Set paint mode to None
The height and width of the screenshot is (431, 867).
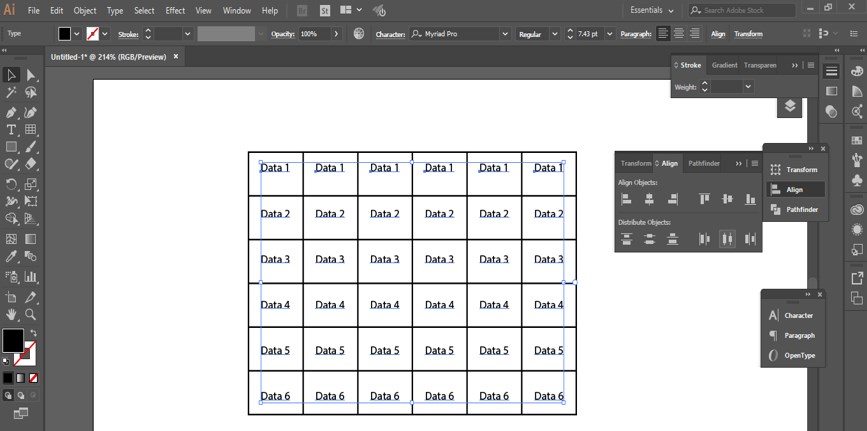[34, 378]
